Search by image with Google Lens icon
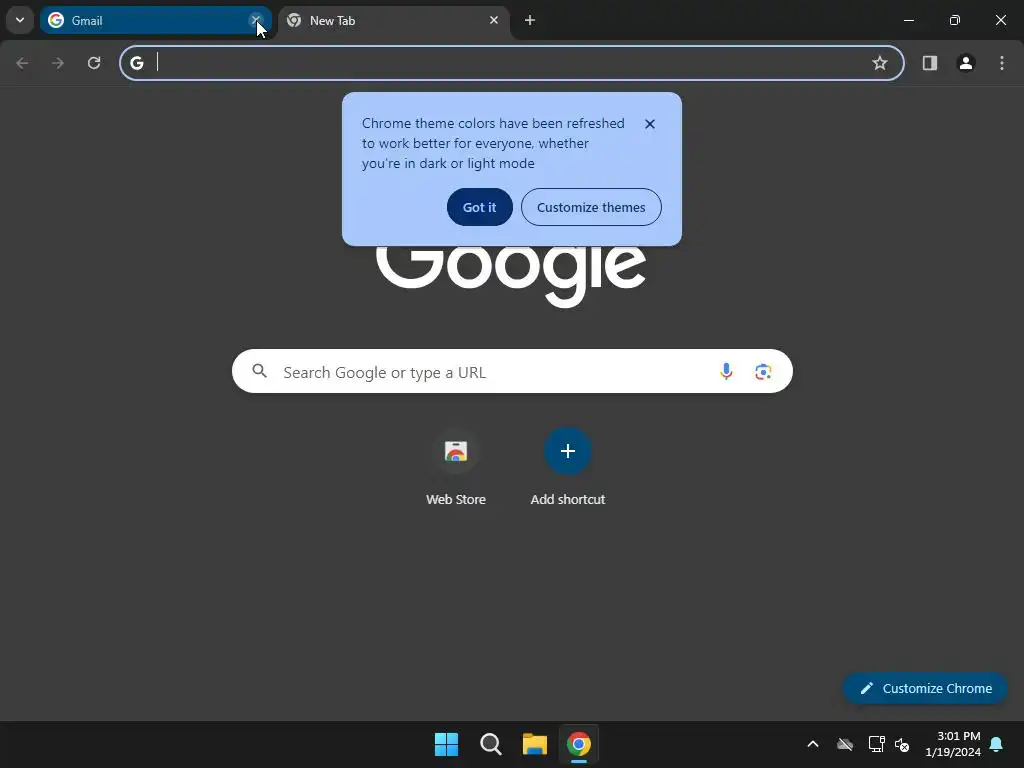Screen dimensions: 1024x768 point(763,372)
